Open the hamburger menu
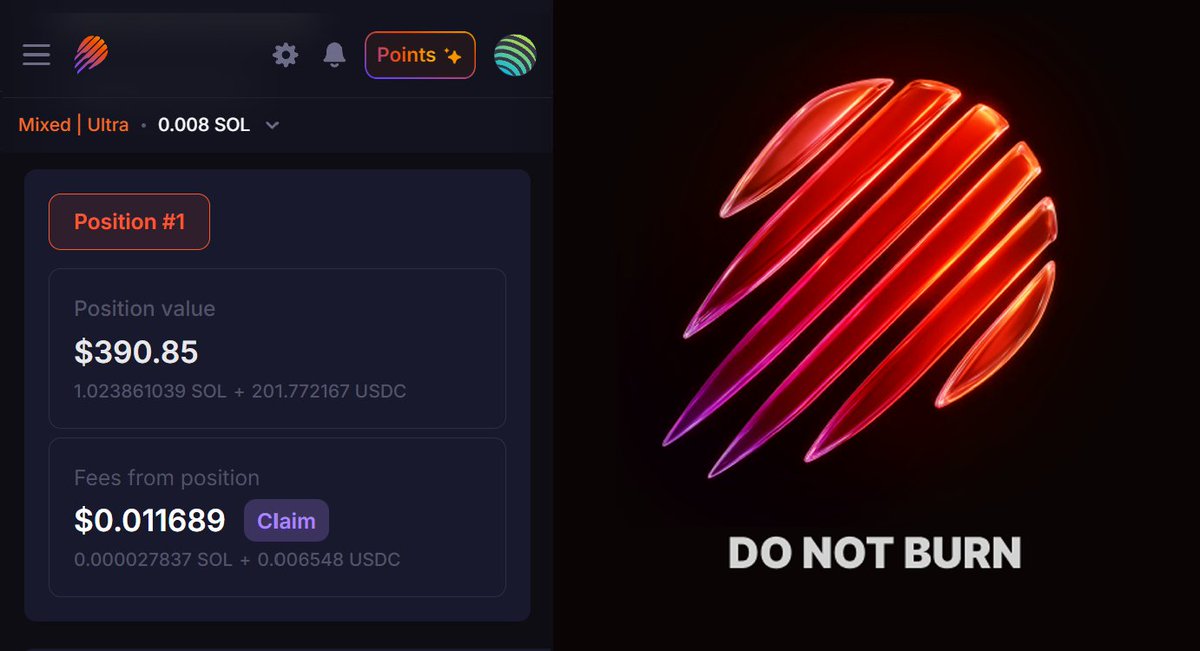Screen dimensions: 1200x651 pyautogui.click(x=36, y=55)
